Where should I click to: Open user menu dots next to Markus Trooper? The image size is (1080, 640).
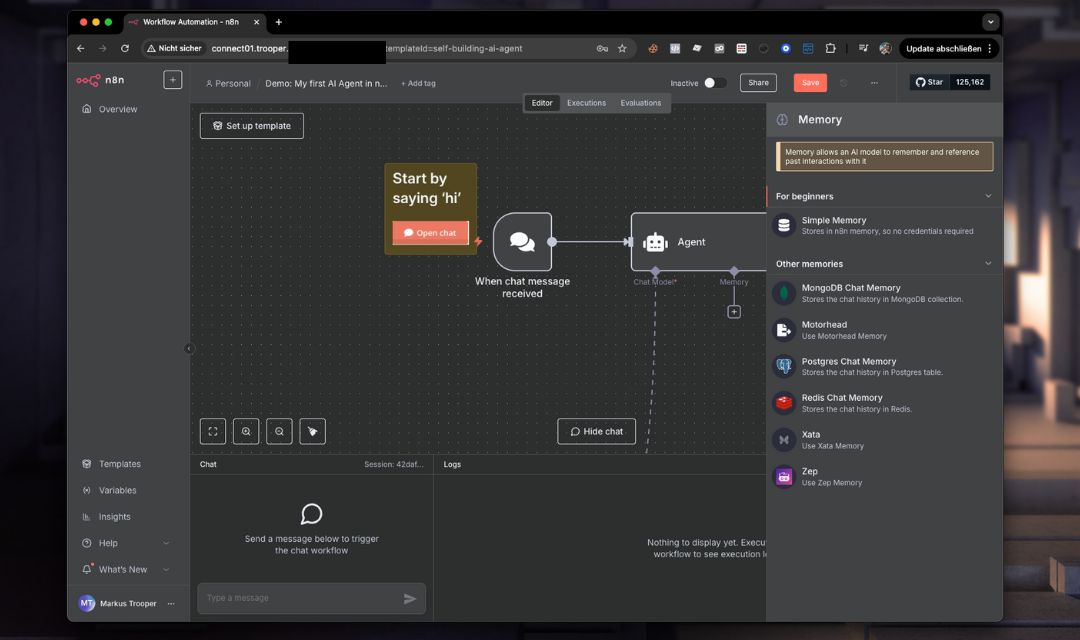(171, 603)
